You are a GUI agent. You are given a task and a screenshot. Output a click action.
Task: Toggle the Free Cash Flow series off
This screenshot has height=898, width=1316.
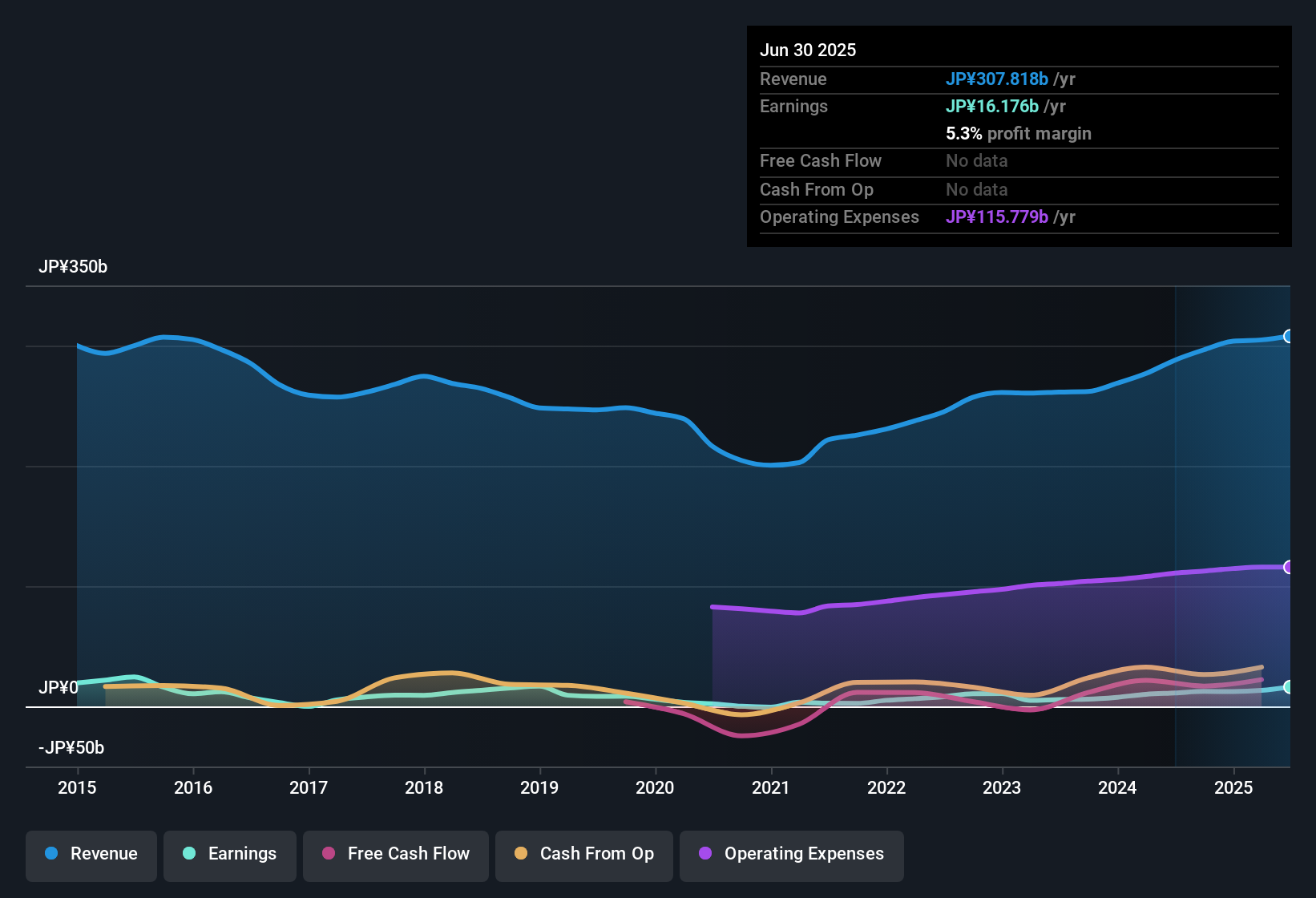click(x=395, y=854)
